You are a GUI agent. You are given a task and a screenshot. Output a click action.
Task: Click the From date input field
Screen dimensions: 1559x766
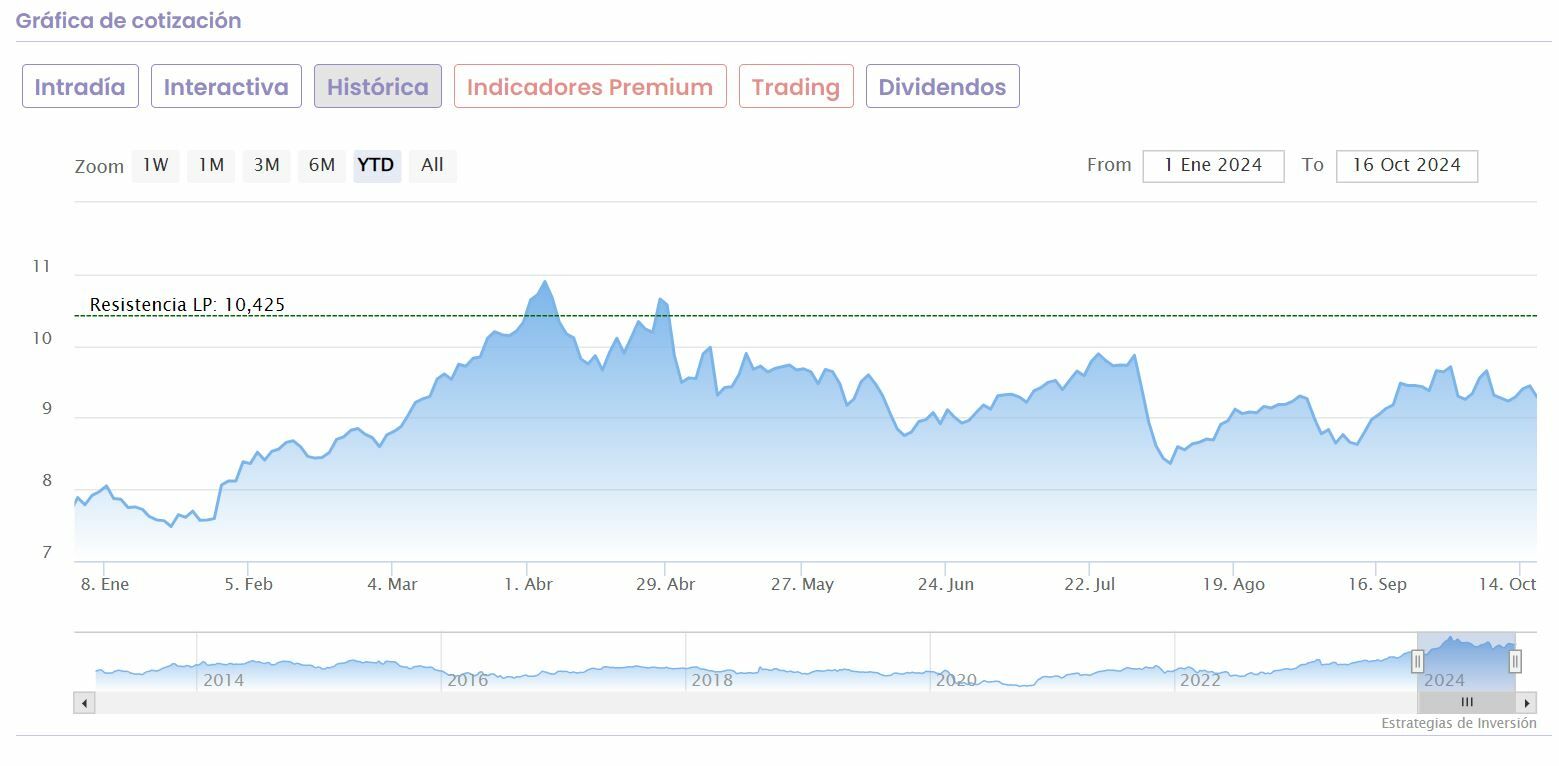(x=1213, y=166)
